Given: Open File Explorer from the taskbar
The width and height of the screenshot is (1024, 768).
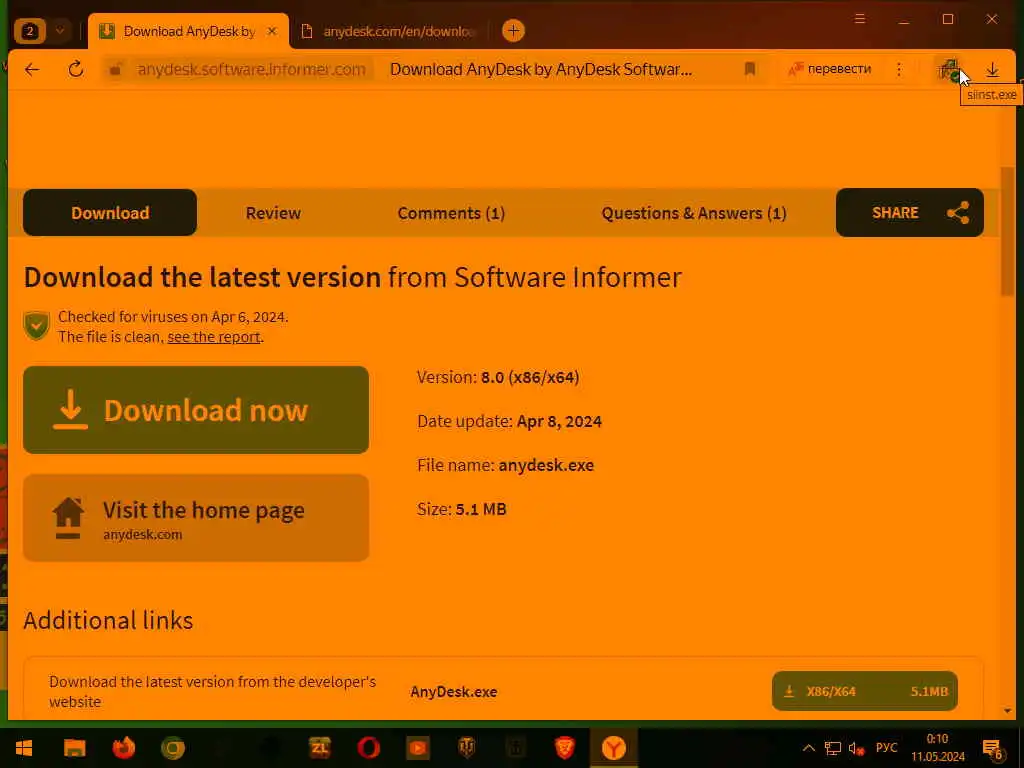Looking at the screenshot, I should pos(74,748).
